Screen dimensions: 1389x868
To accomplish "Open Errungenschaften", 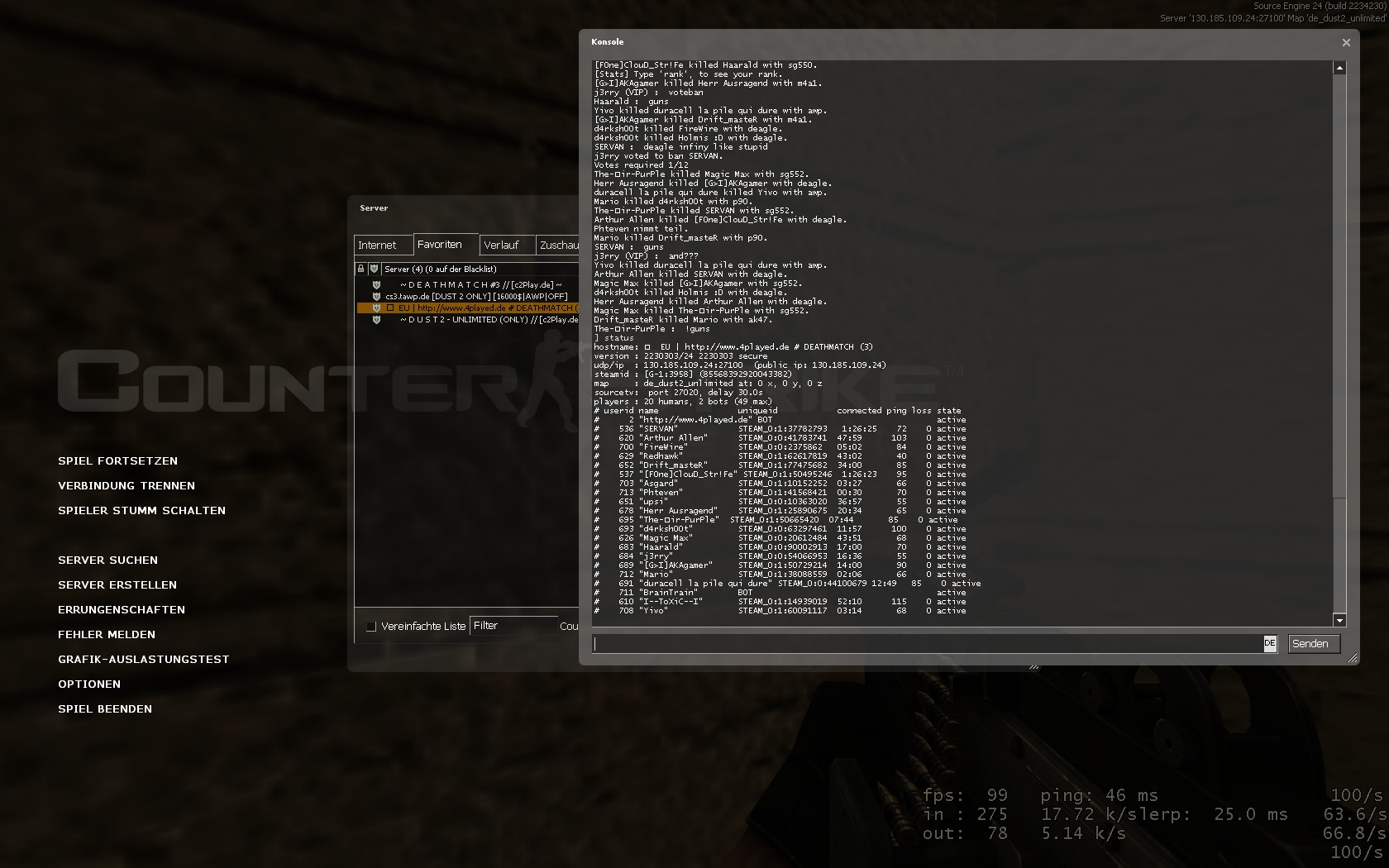I will point(122,610).
